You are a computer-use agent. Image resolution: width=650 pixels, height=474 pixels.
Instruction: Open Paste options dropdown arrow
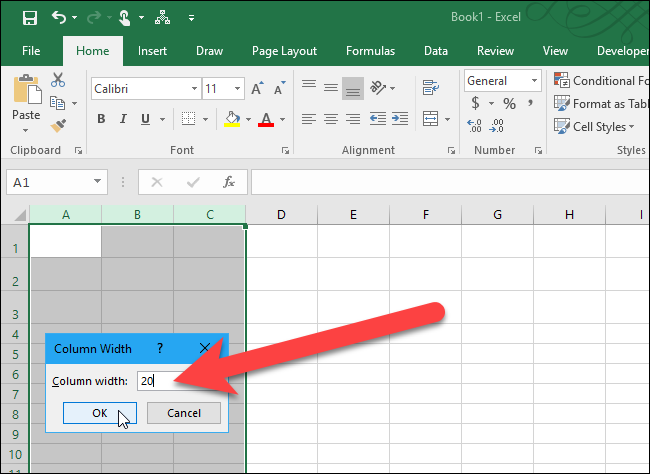(26, 131)
